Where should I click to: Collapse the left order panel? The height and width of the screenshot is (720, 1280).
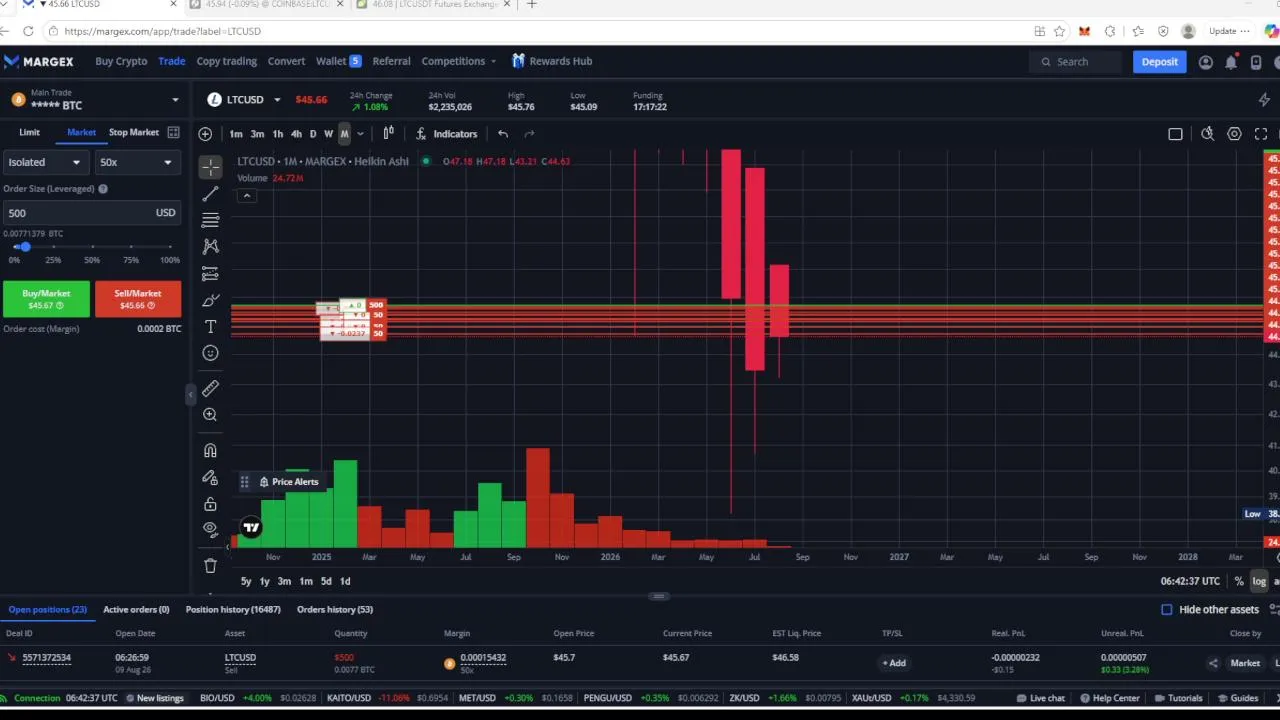190,396
